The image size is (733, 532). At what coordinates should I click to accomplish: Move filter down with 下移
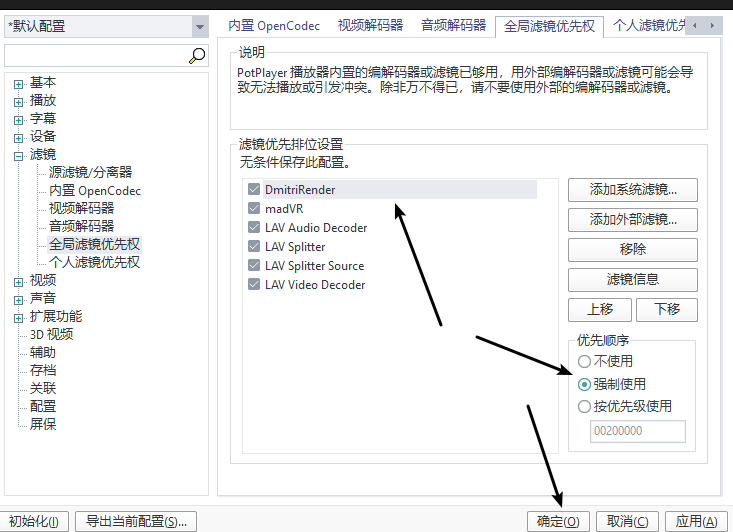[667, 310]
